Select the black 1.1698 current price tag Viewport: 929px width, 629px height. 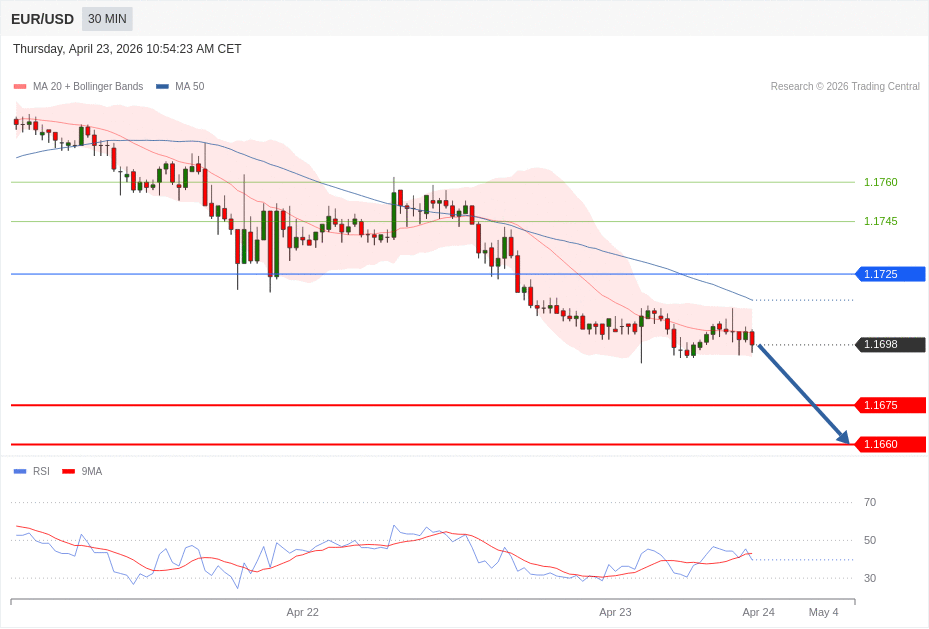[889, 345]
